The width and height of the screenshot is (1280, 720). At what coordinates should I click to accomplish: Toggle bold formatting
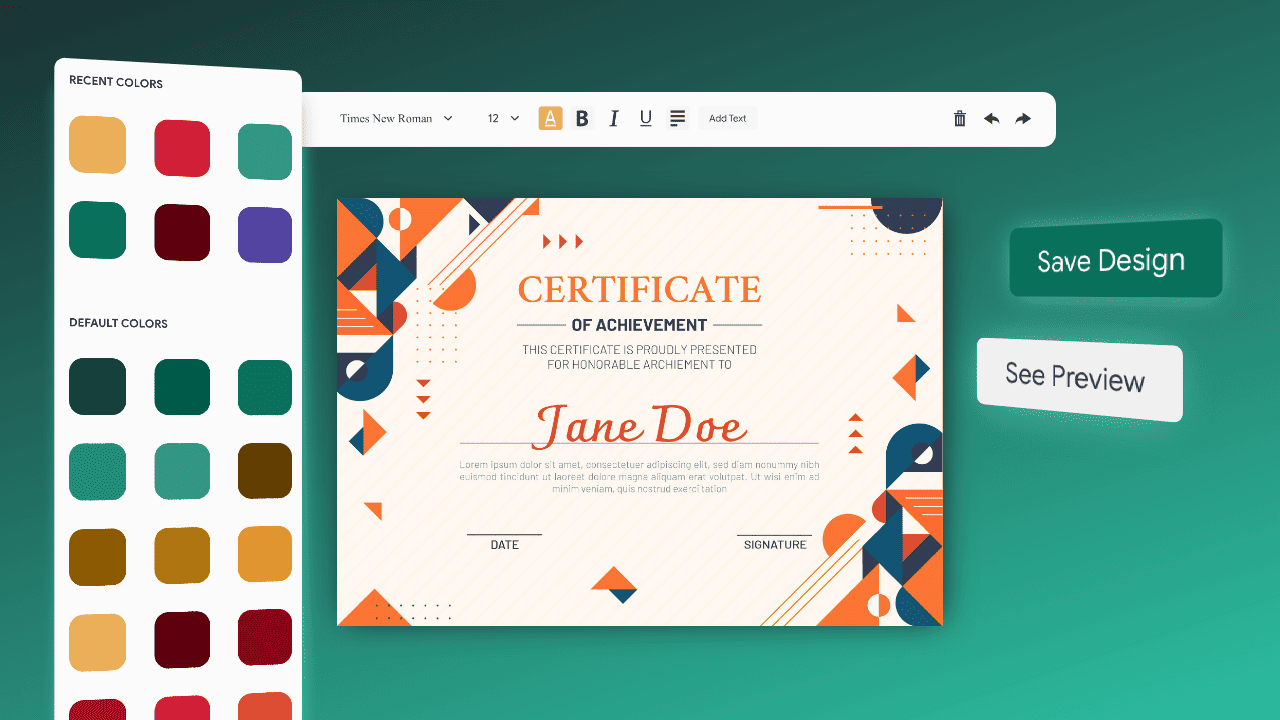click(x=582, y=118)
